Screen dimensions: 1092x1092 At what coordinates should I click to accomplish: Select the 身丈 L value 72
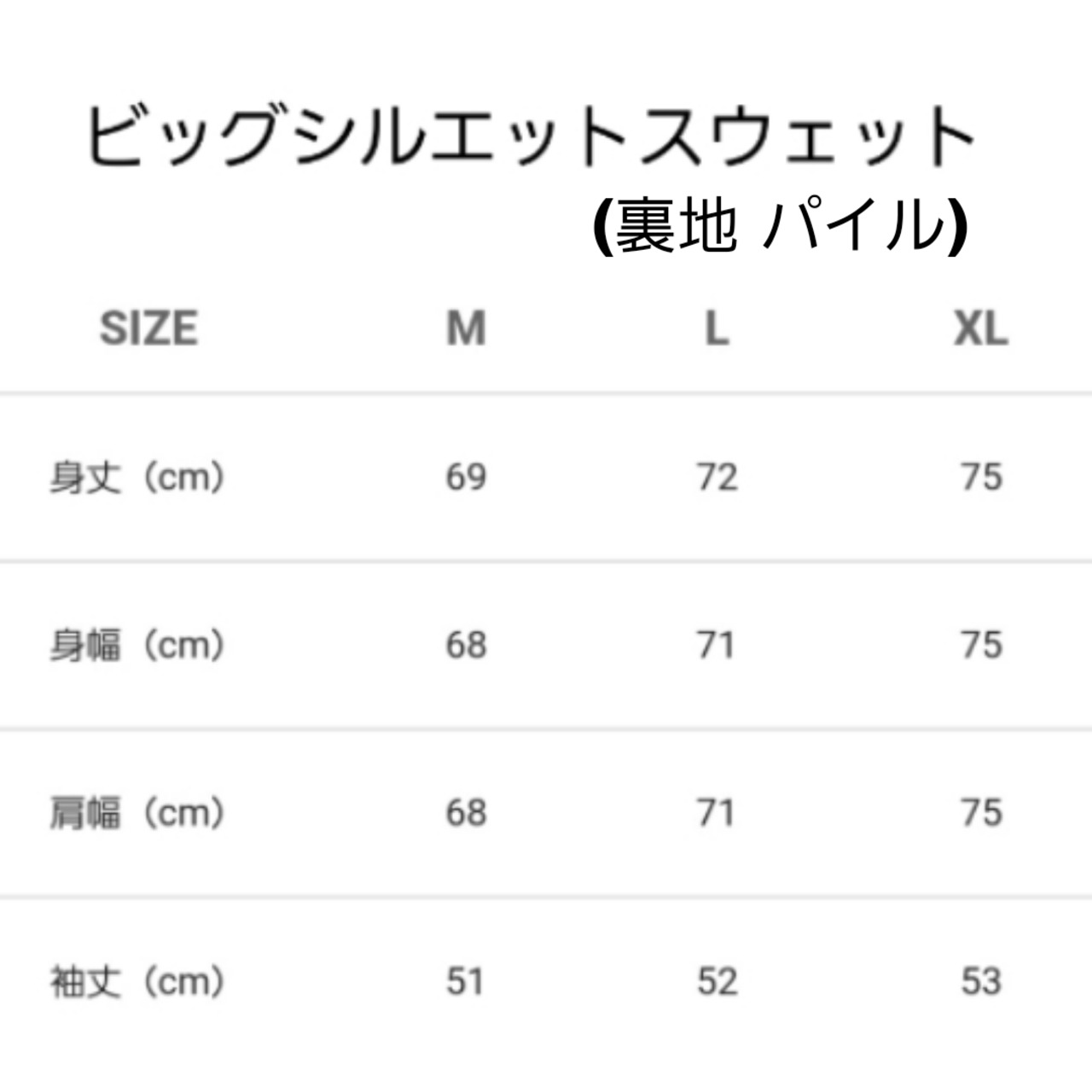pos(717,477)
